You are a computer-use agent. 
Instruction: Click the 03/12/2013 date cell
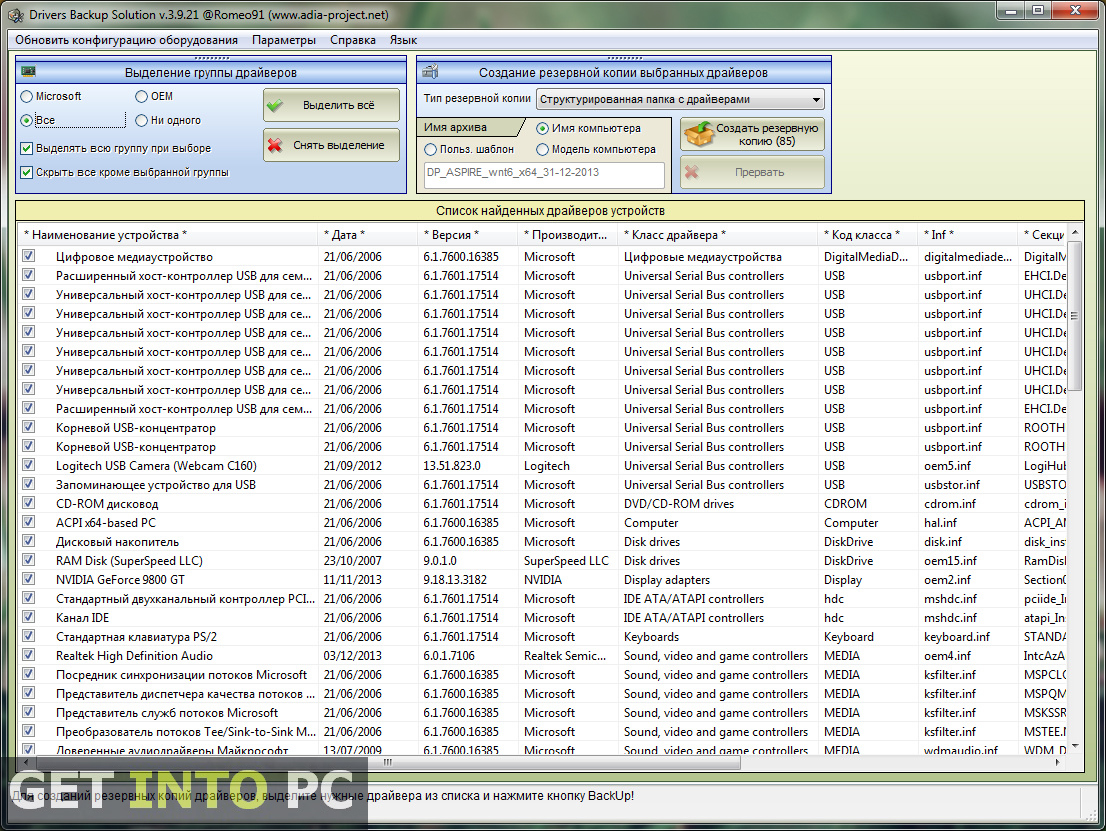(352, 656)
